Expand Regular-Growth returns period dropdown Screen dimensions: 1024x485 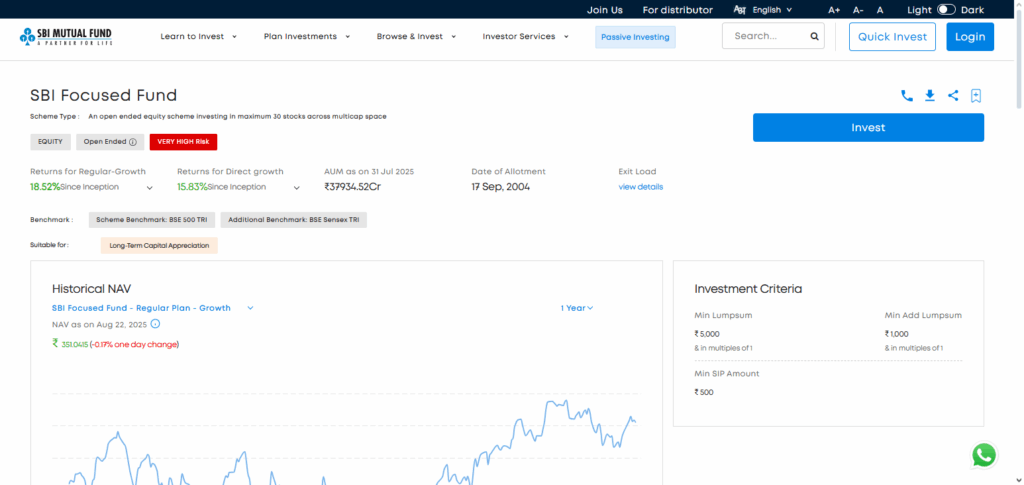tap(150, 188)
